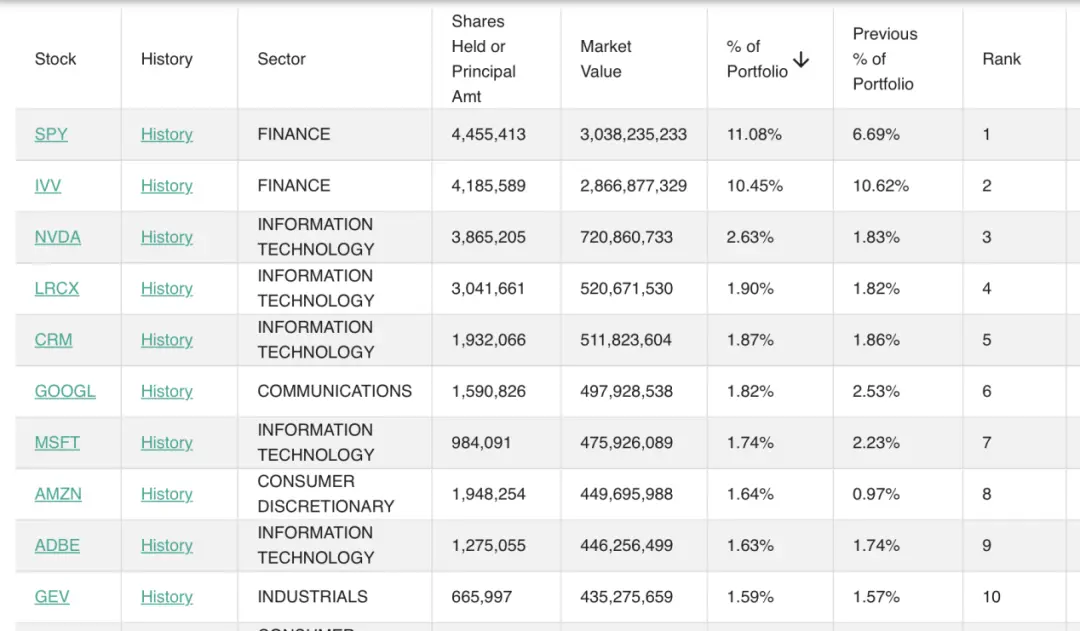
Task: Click the MSFT ticker link
Action: (x=57, y=443)
